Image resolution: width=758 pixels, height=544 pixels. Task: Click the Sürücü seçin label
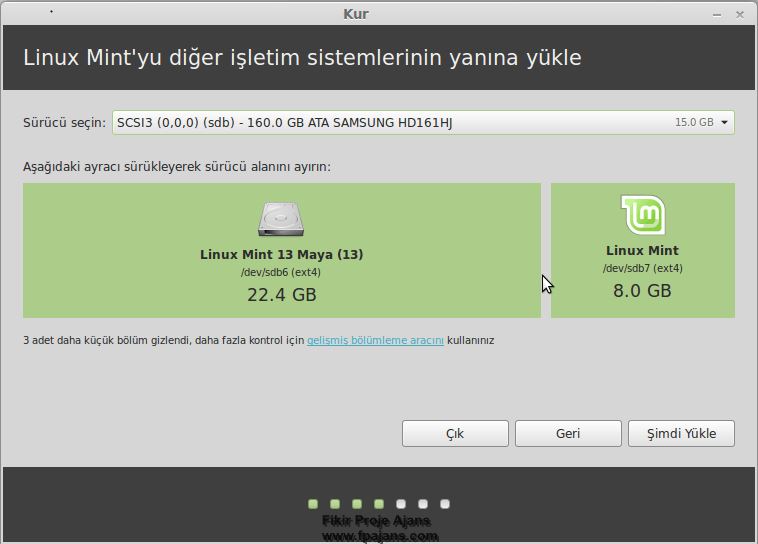pyautogui.click(x=64, y=122)
